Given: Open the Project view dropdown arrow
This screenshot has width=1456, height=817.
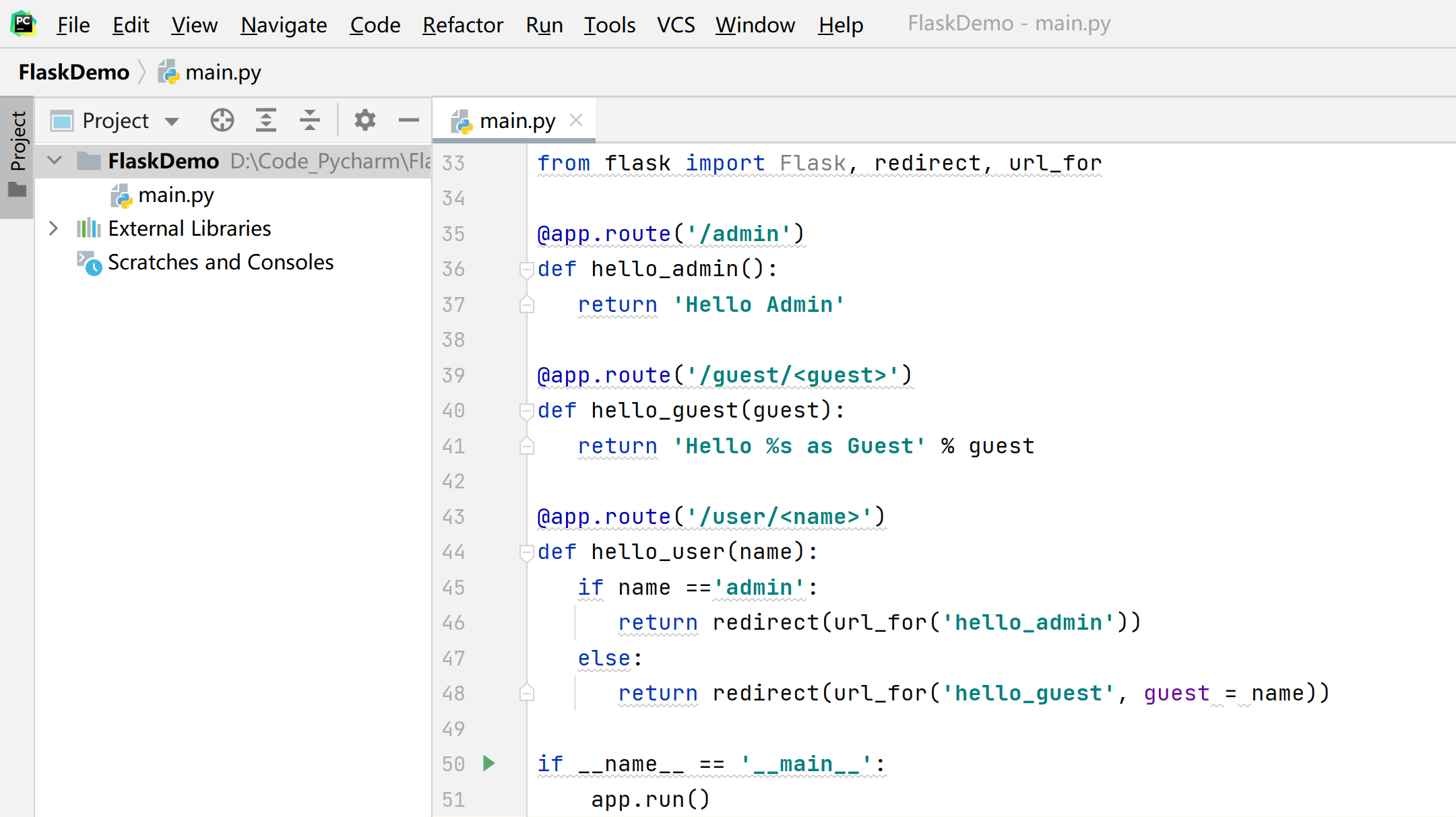Looking at the screenshot, I should tap(172, 121).
